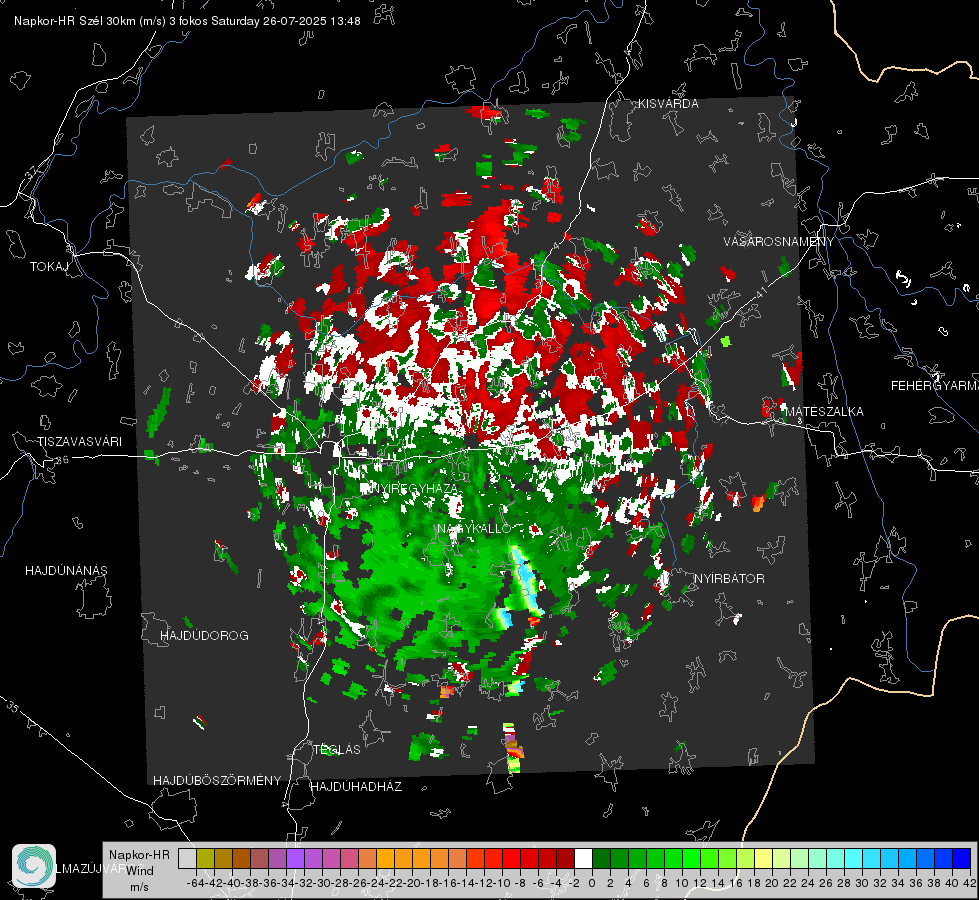The width and height of the screenshot is (979, 900).
Task: Click the FEHÉRGYARMAT label at the map edge
Action: (x=934, y=386)
